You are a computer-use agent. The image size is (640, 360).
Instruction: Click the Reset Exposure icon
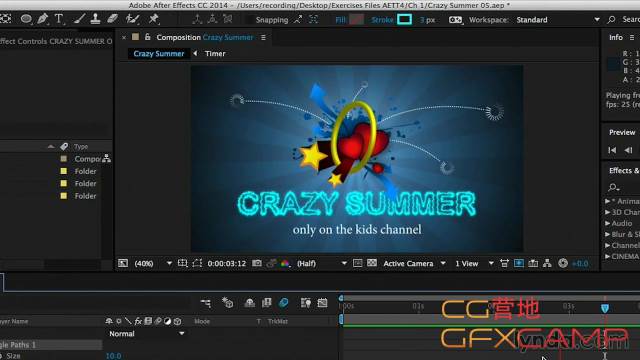click(563, 263)
